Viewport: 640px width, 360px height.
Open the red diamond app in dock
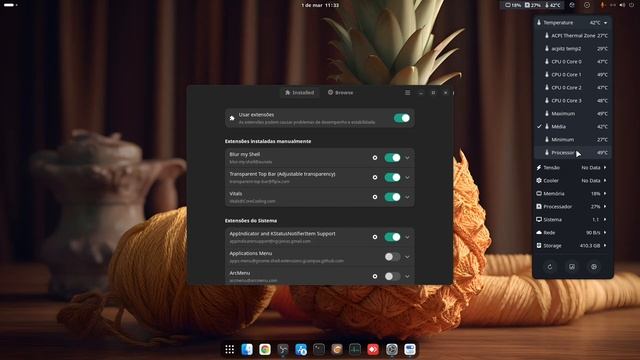click(373, 349)
